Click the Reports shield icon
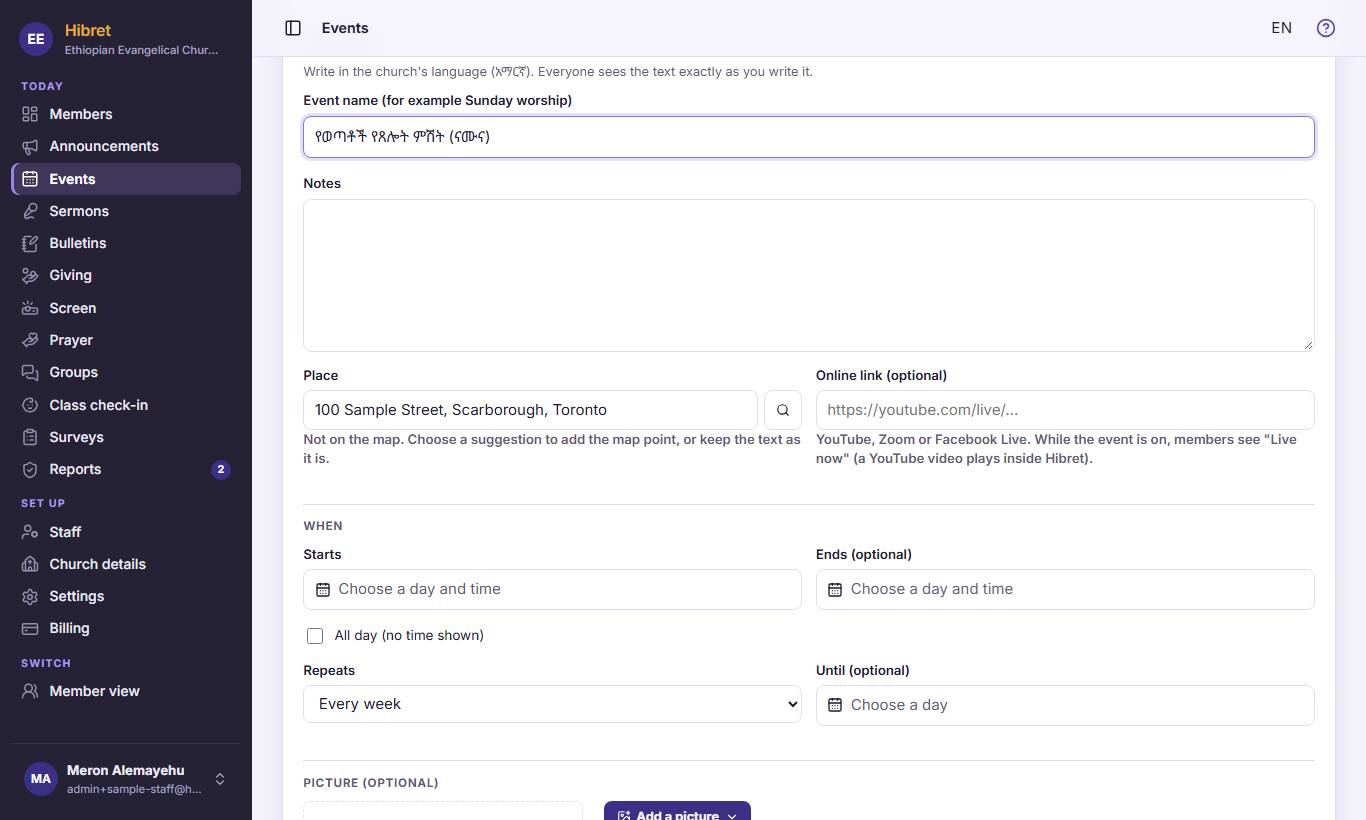The height and width of the screenshot is (820, 1366). [x=30, y=469]
